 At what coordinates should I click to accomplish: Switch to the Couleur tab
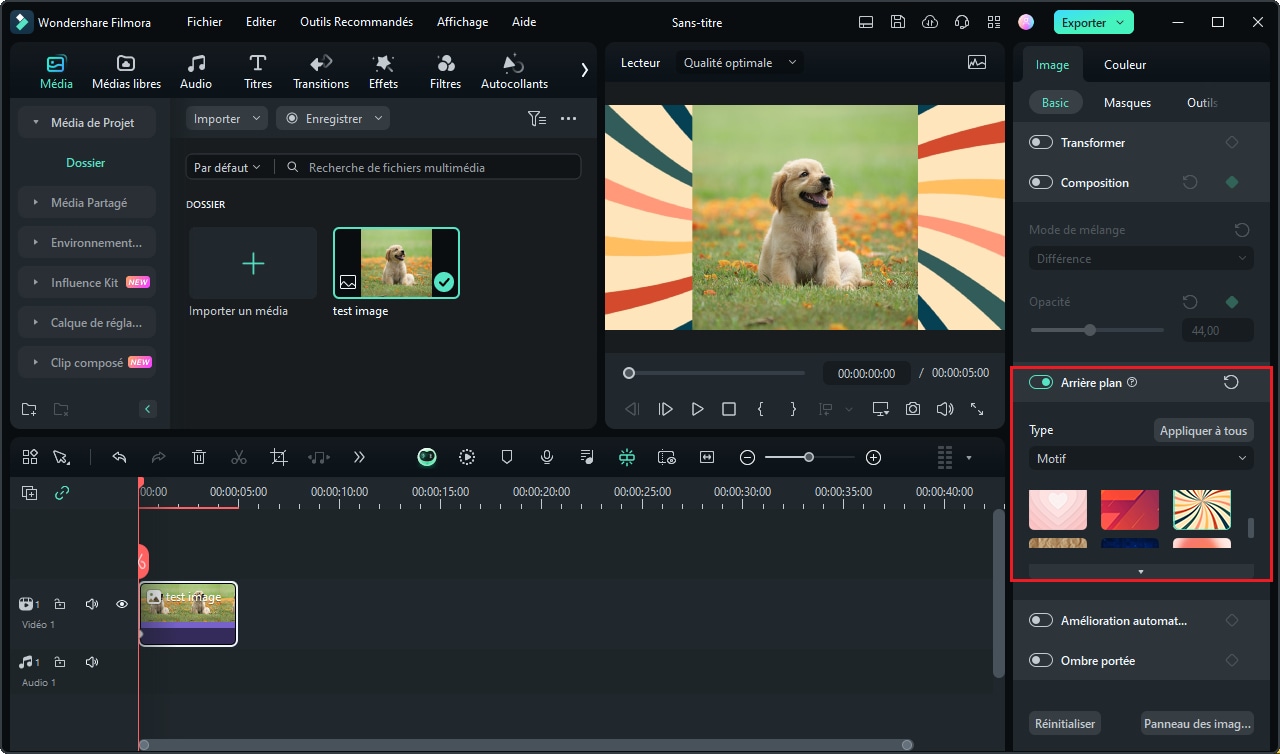point(1125,64)
